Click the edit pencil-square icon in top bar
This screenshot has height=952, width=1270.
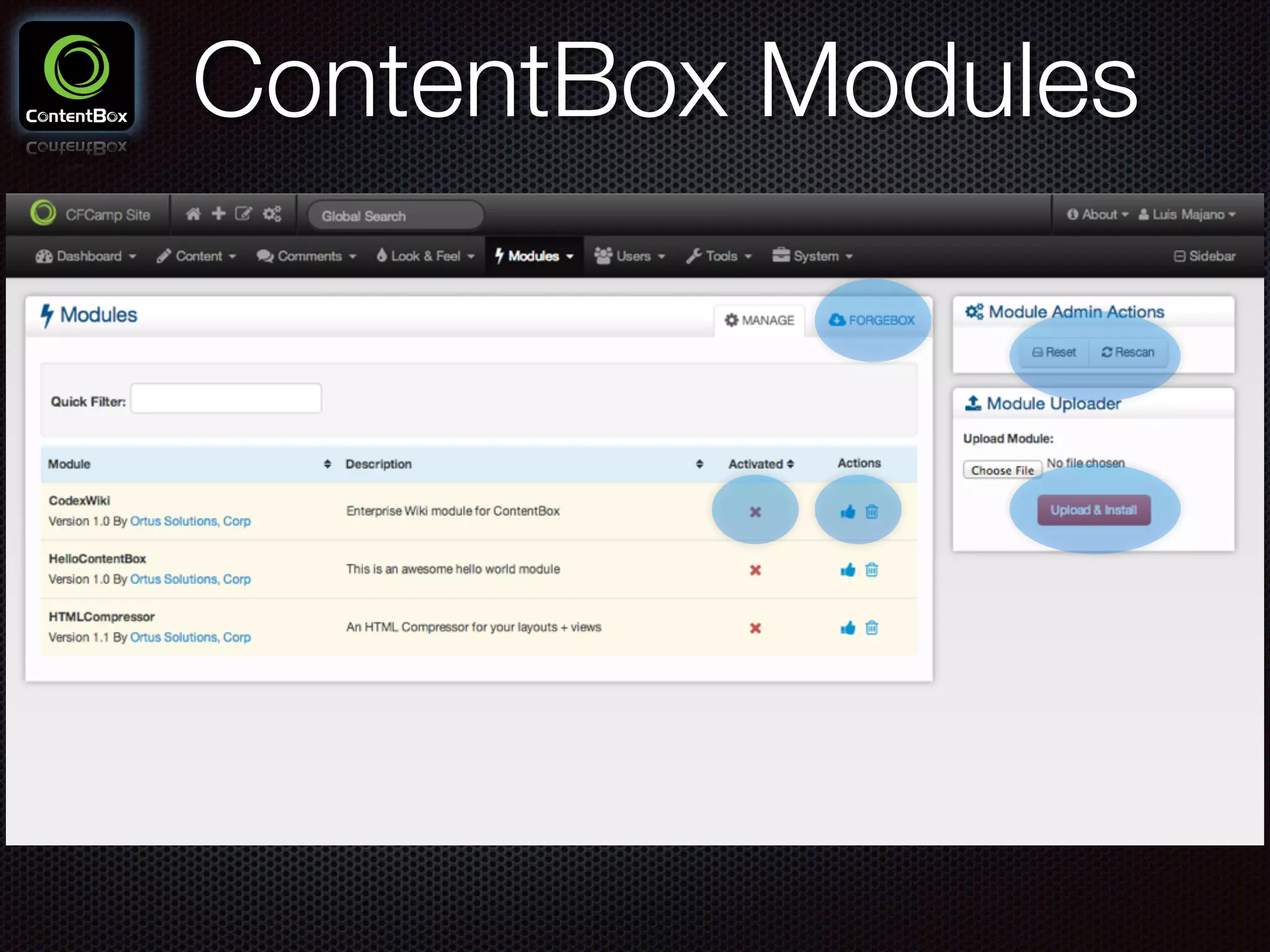click(x=244, y=214)
